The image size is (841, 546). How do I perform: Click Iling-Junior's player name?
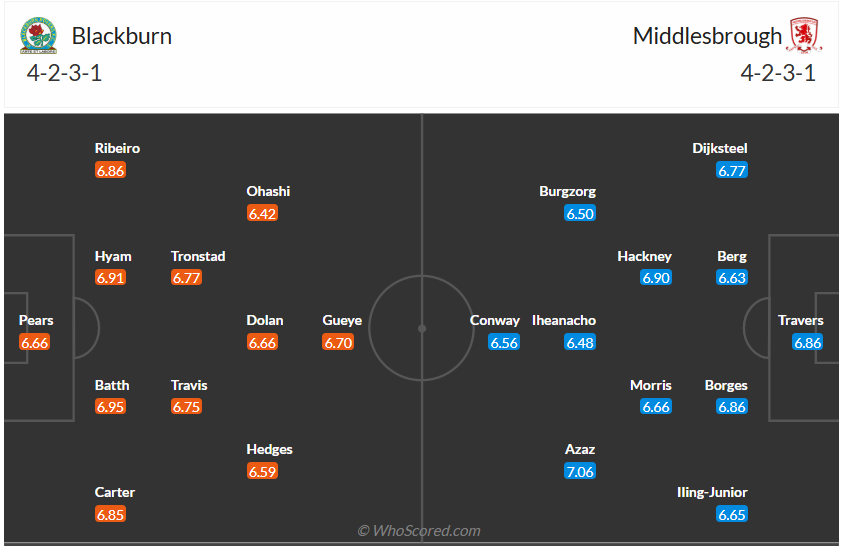tap(713, 492)
